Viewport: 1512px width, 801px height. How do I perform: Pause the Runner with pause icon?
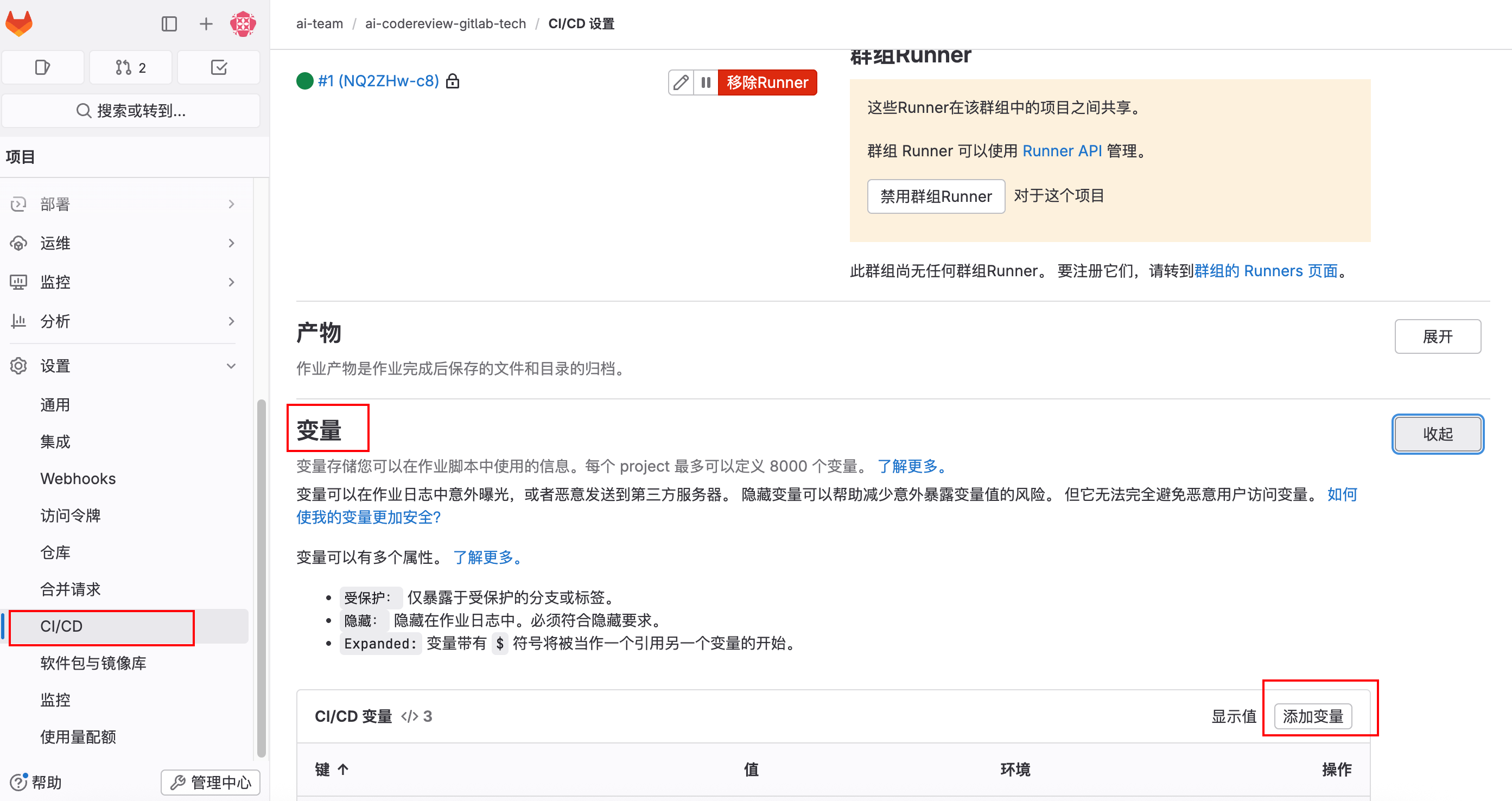(x=706, y=82)
